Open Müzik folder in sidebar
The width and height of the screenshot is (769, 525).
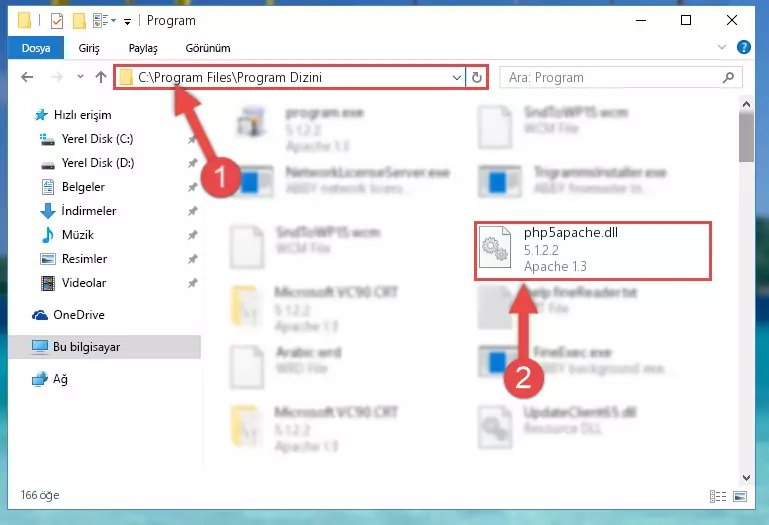pyautogui.click(x=67, y=235)
